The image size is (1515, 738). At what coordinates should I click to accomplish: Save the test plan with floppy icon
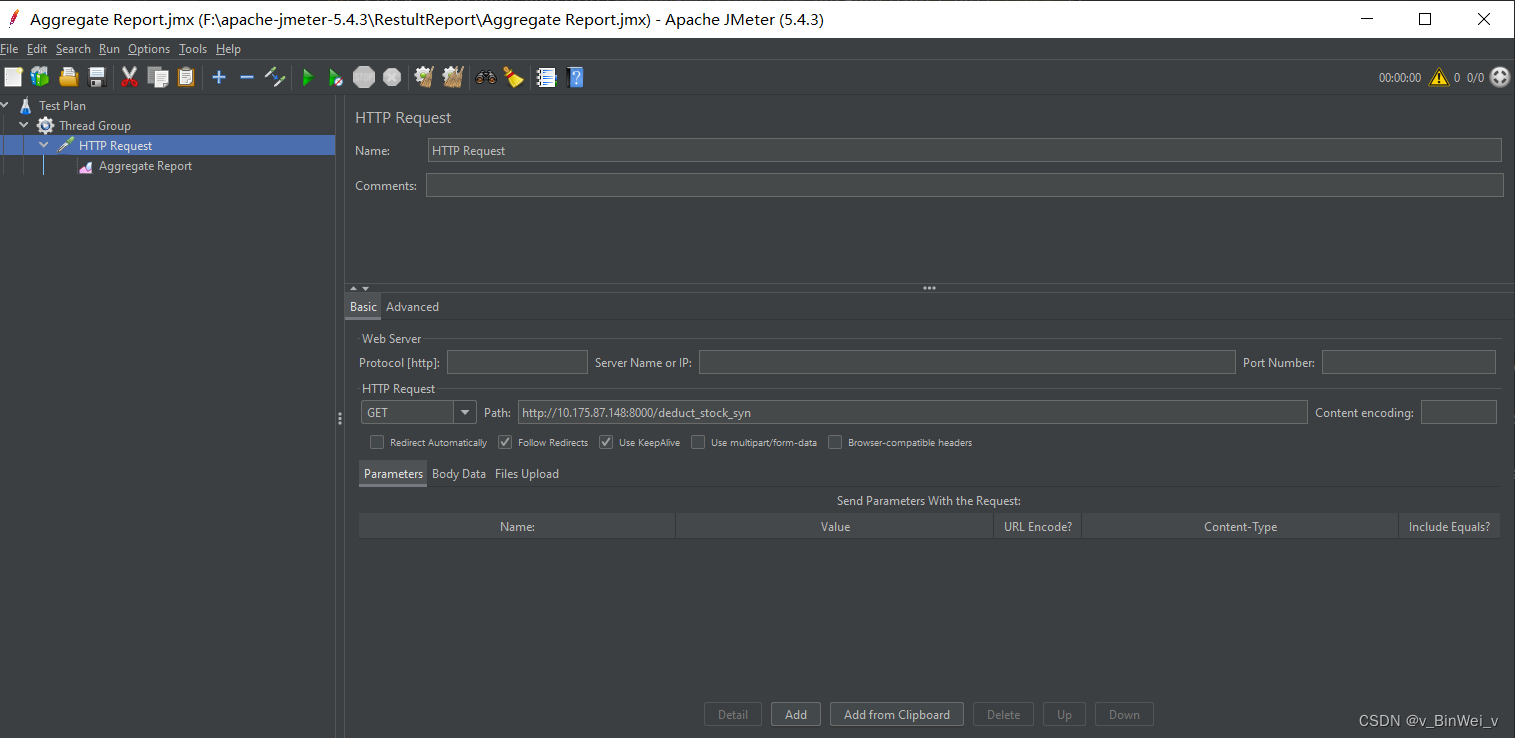(97, 77)
